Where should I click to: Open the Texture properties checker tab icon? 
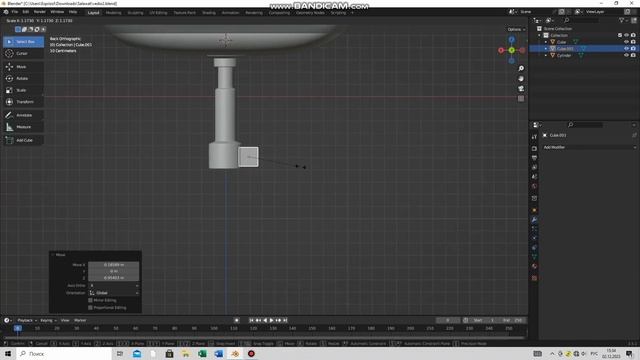tap(534, 278)
